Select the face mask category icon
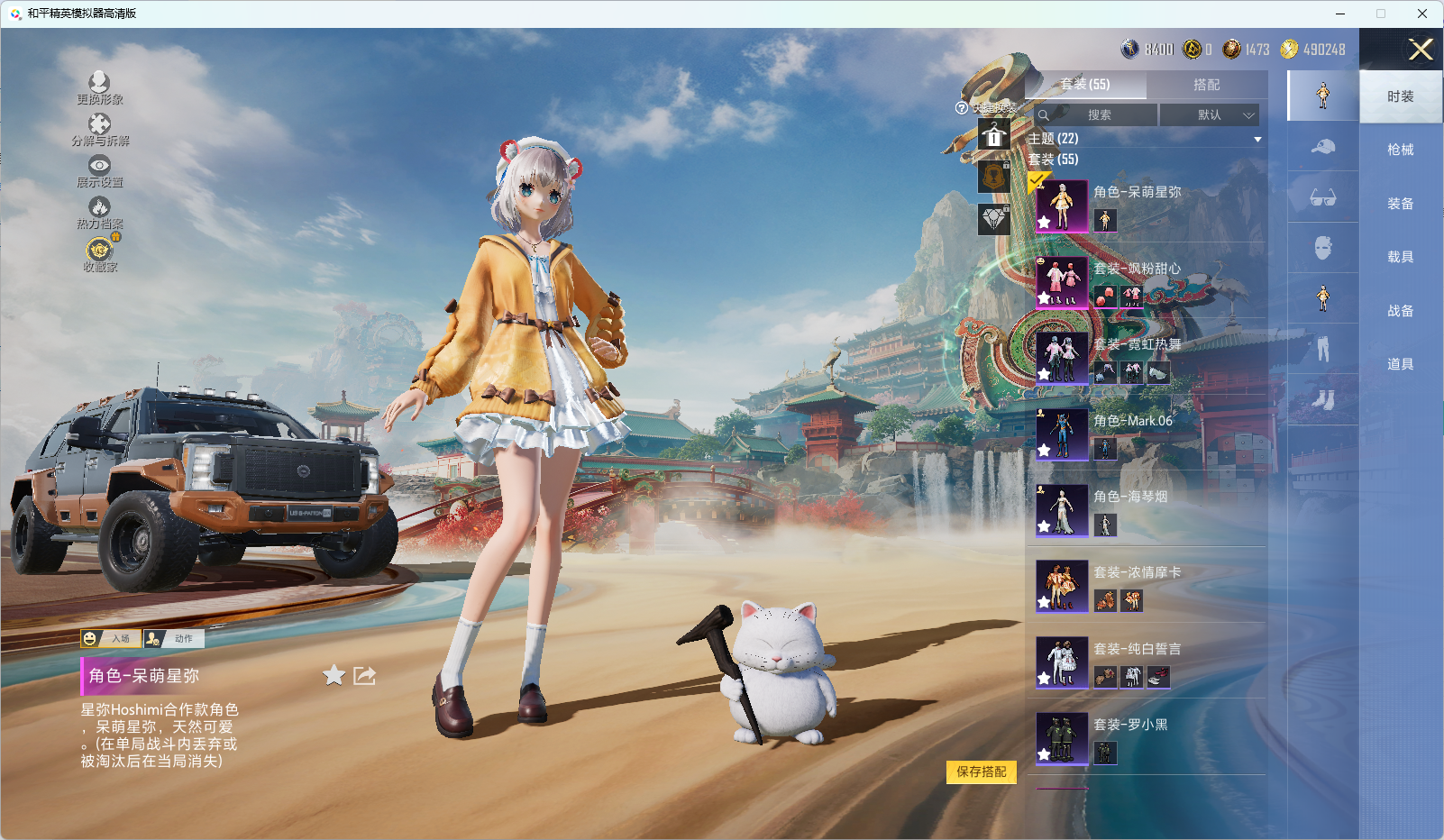Viewport: 1444px width, 840px height. pyautogui.click(x=1322, y=248)
